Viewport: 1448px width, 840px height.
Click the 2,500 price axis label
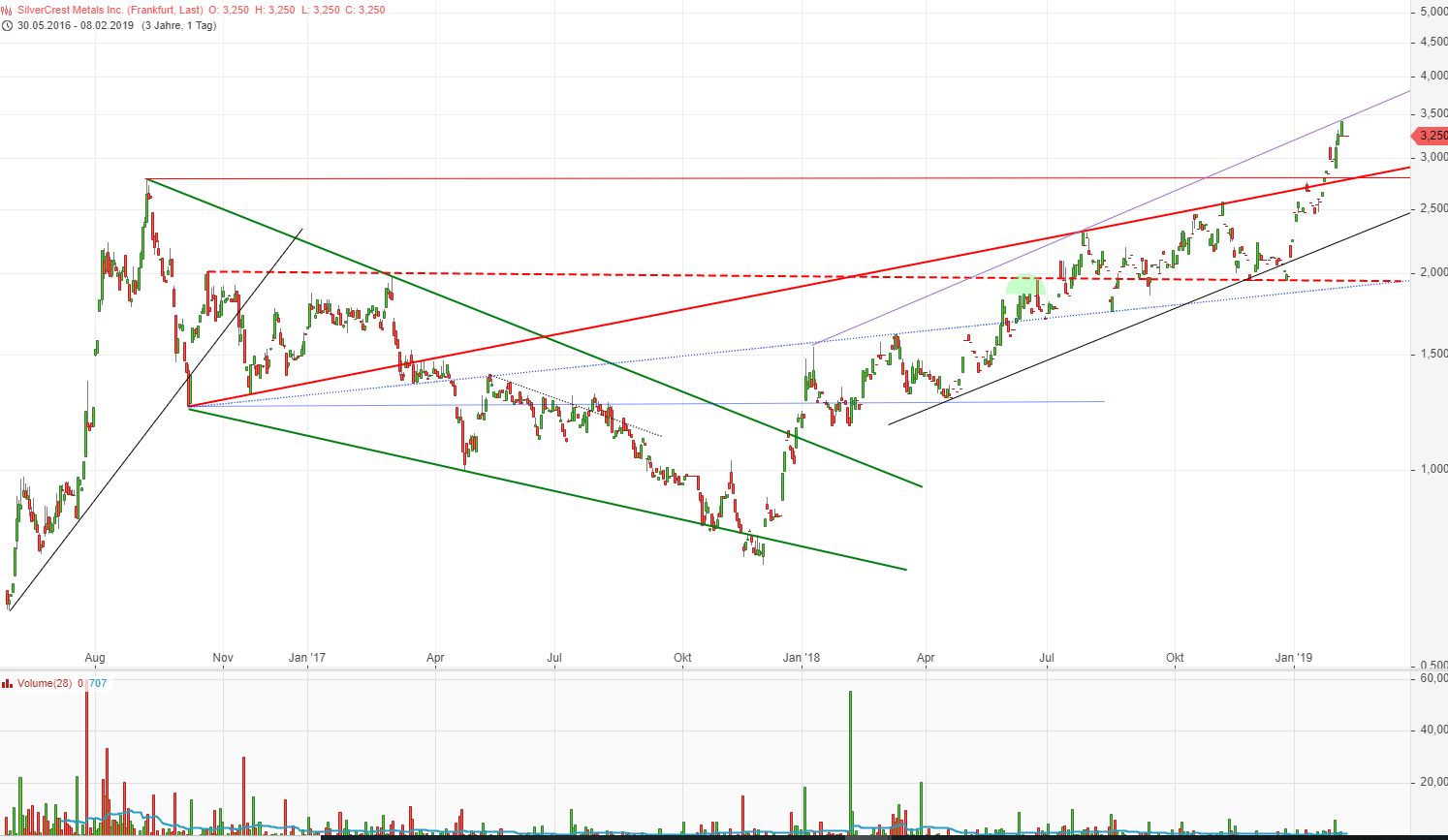(1432, 208)
